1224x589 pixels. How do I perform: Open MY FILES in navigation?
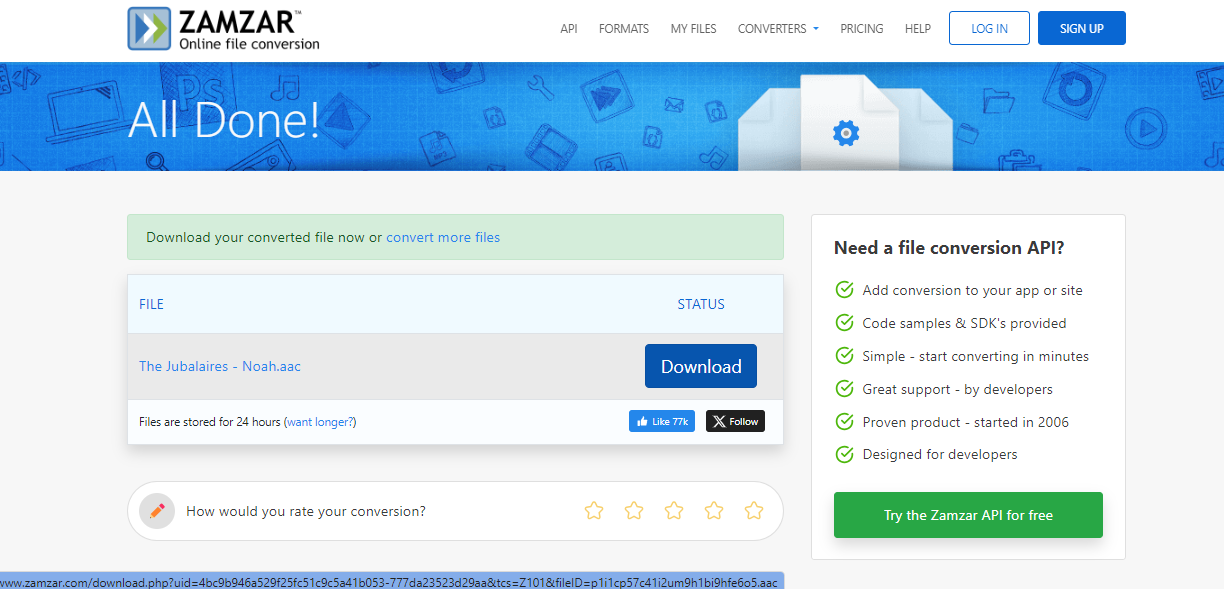click(x=694, y=29)
